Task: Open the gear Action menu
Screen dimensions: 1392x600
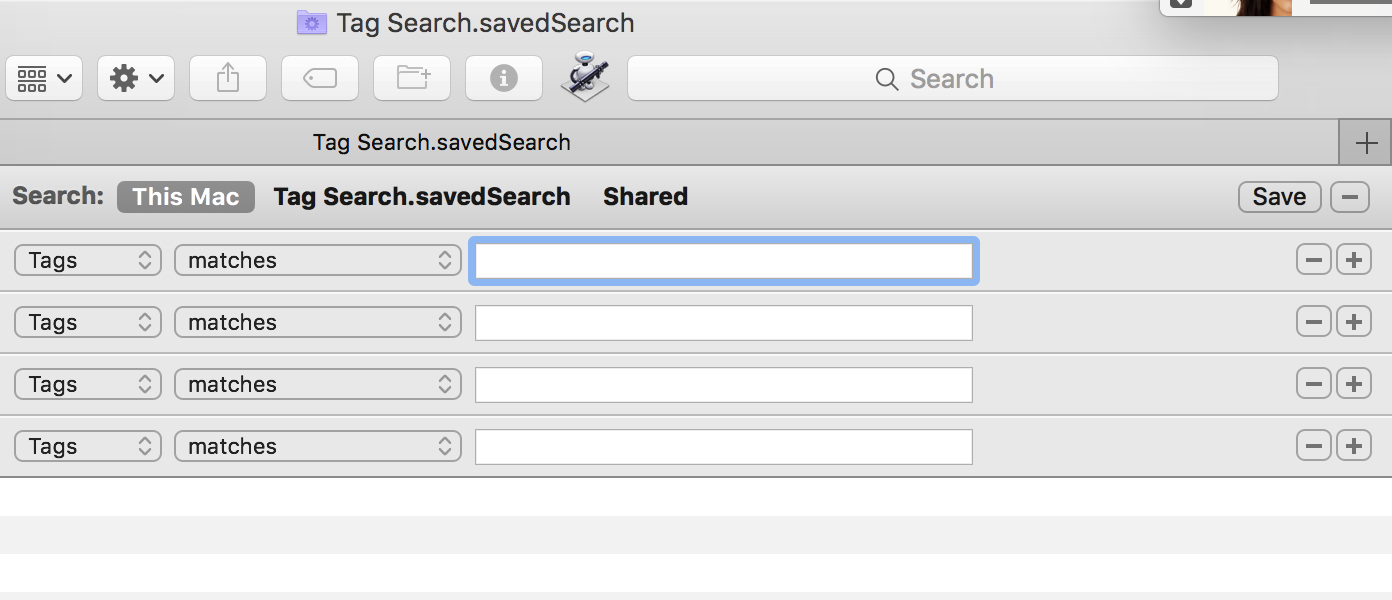Action: point(136,78)
